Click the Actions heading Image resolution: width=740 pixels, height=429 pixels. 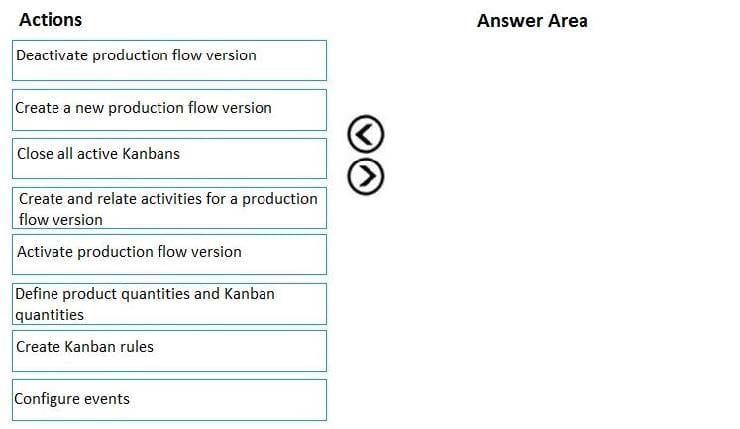click(50, 20)
